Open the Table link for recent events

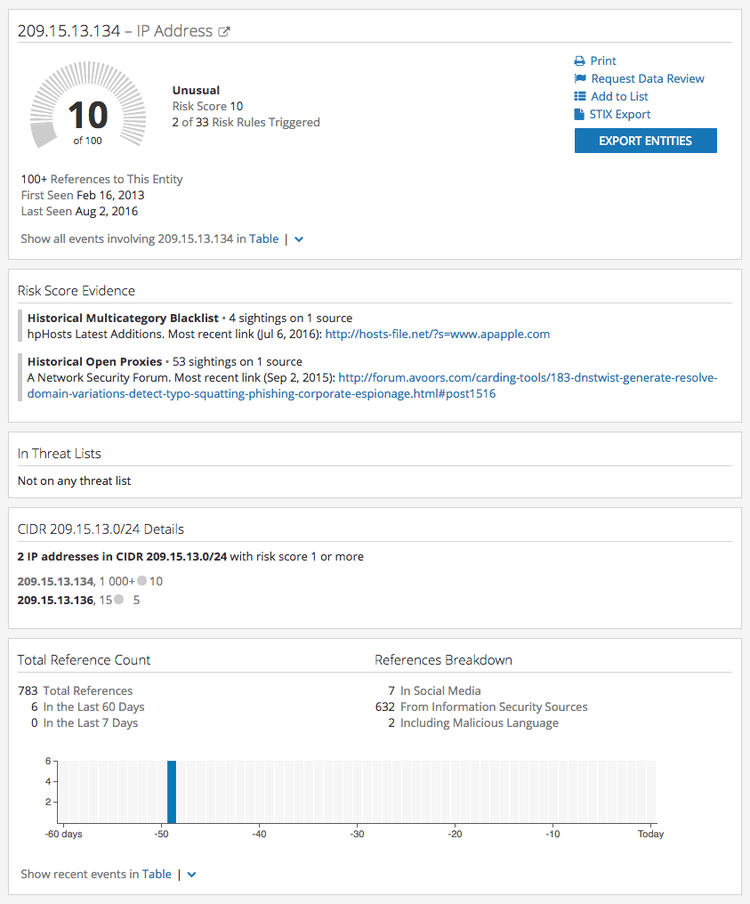157,874
